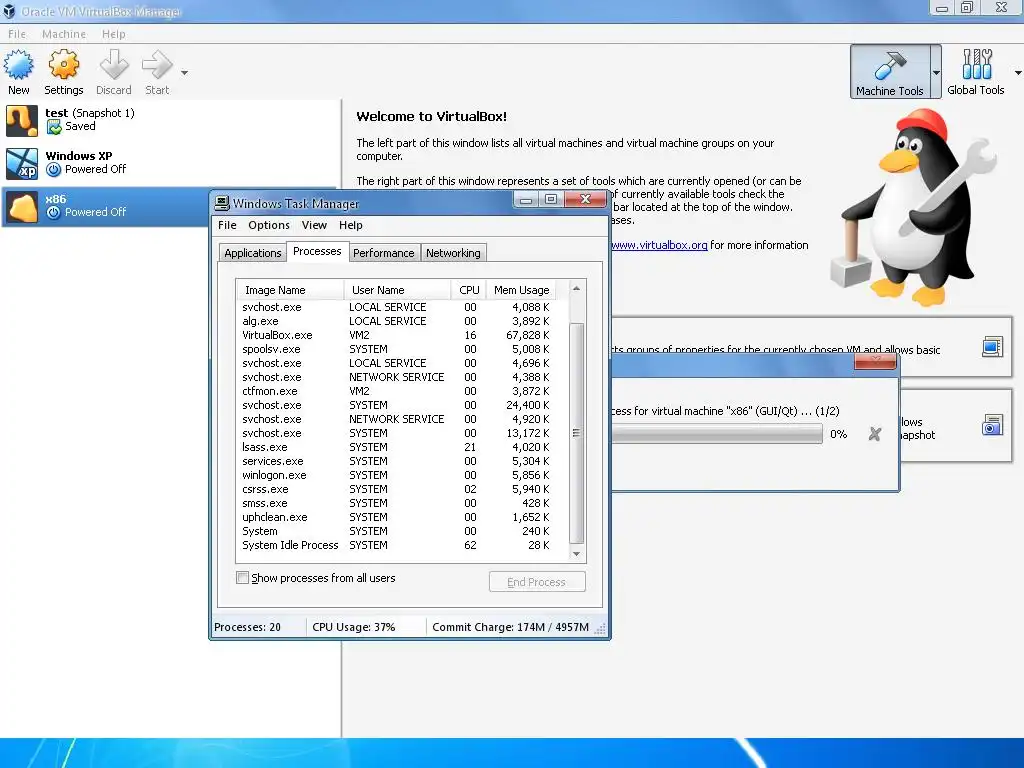Select lsass.exe process row
The height and width of the screenshot is (768, 1024).
pyautogui.click(x=396, y=447)
